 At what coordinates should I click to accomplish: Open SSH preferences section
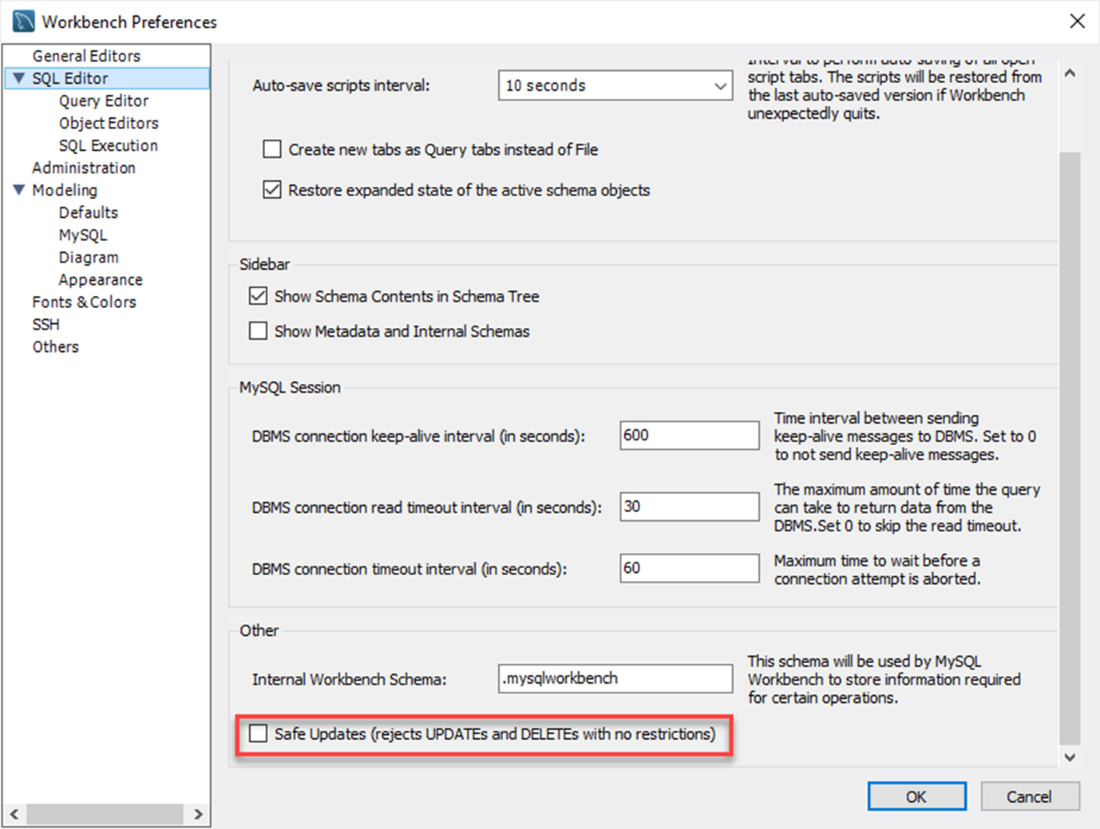46,324
